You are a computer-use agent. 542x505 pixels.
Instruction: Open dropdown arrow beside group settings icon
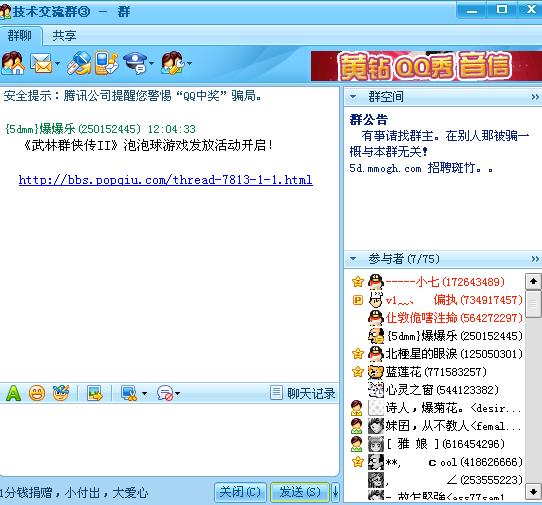189,64
